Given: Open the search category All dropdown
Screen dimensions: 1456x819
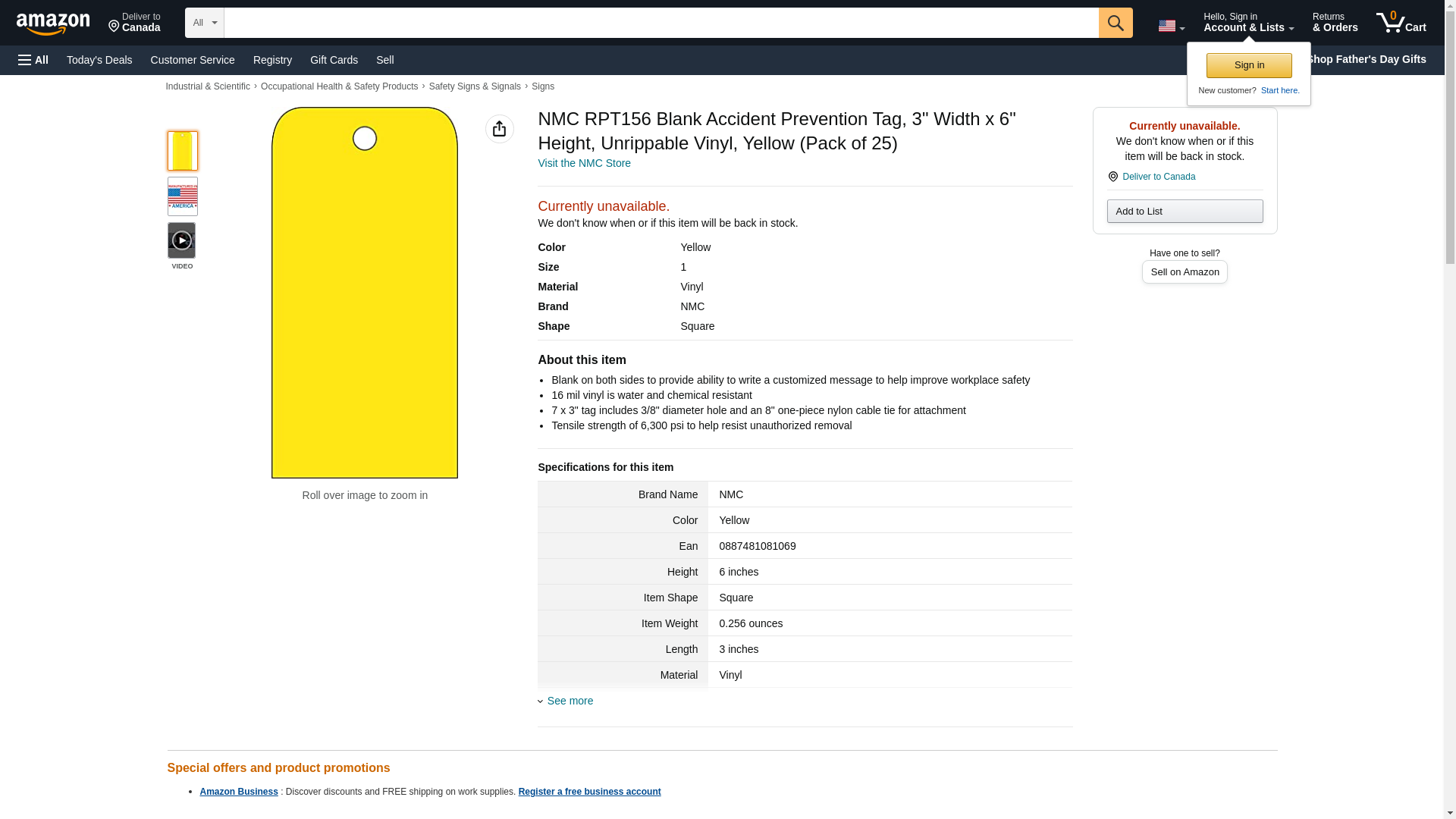Looking at the screenshot, I should 204,23.
